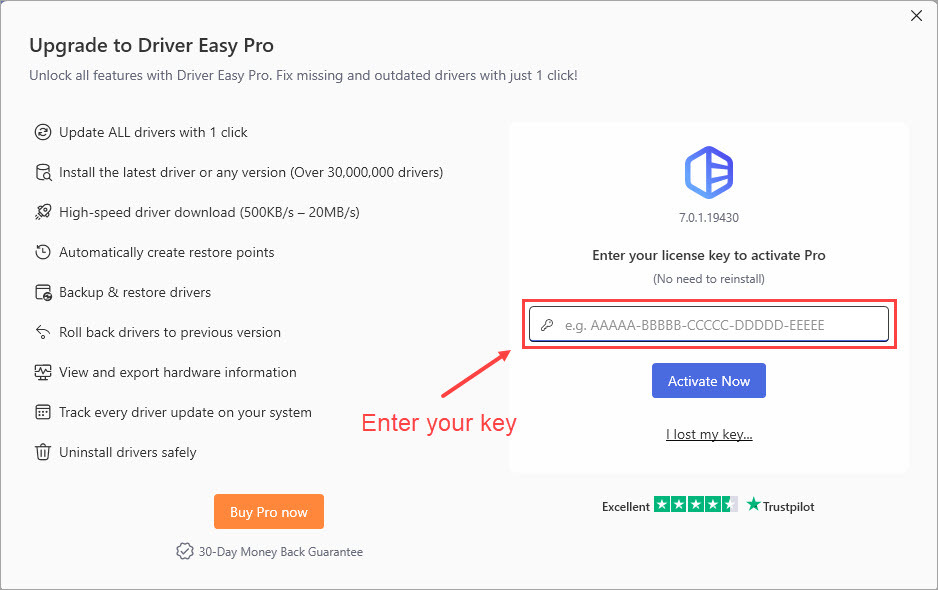Open the I lost my key link
Image resolution: width=938 pixels, height=590 pixels.
coord(709,434)
